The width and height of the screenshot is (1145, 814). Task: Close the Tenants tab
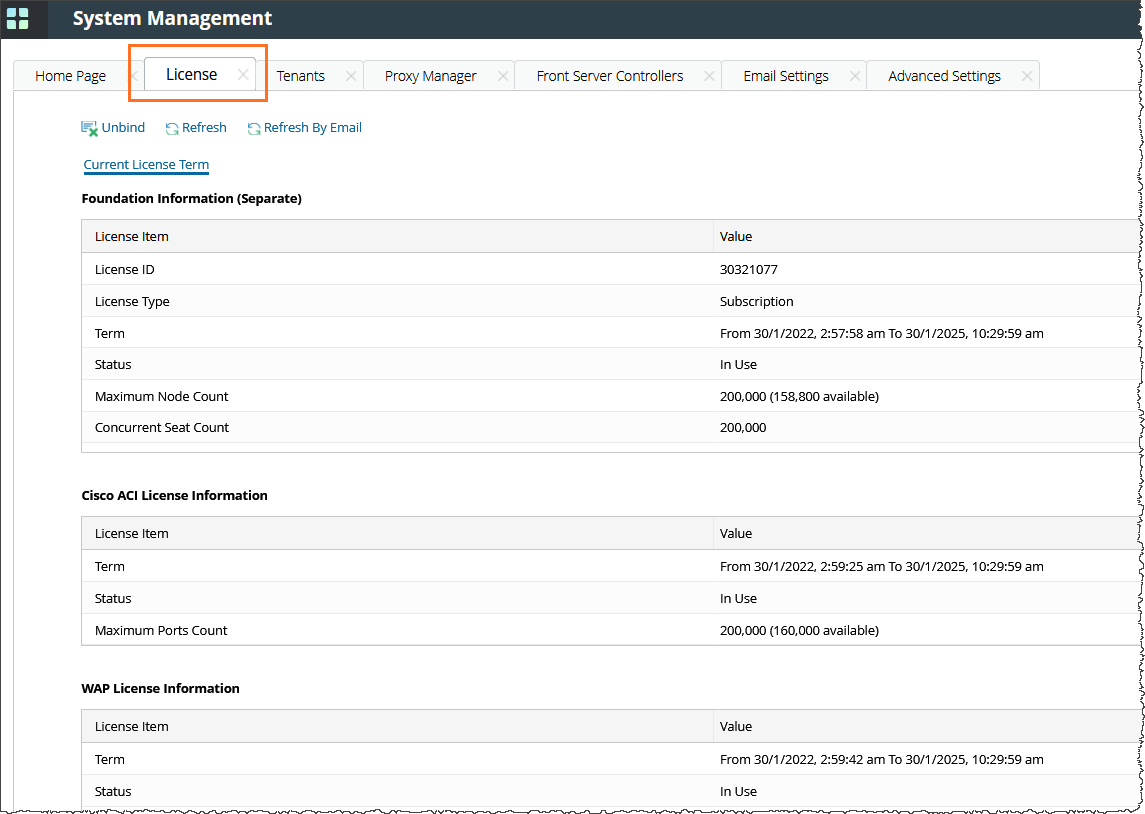coord(351,76)
